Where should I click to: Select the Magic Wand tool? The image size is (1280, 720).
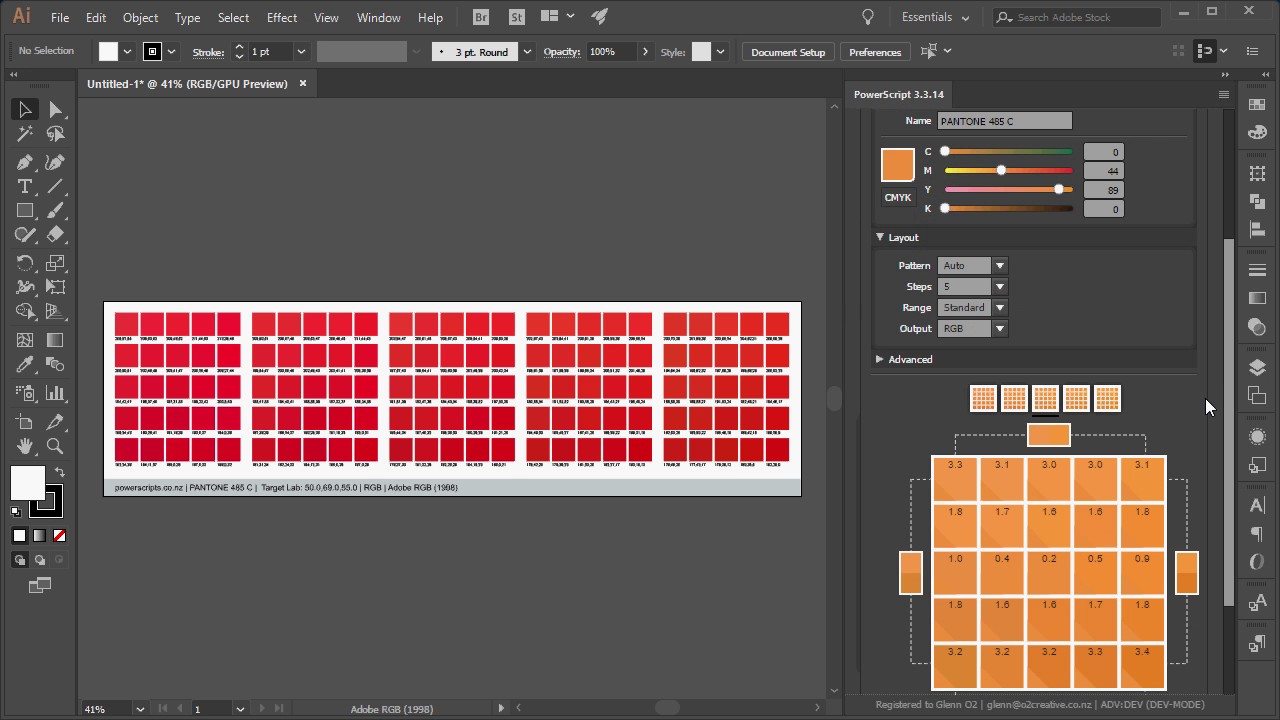point(25,134)
